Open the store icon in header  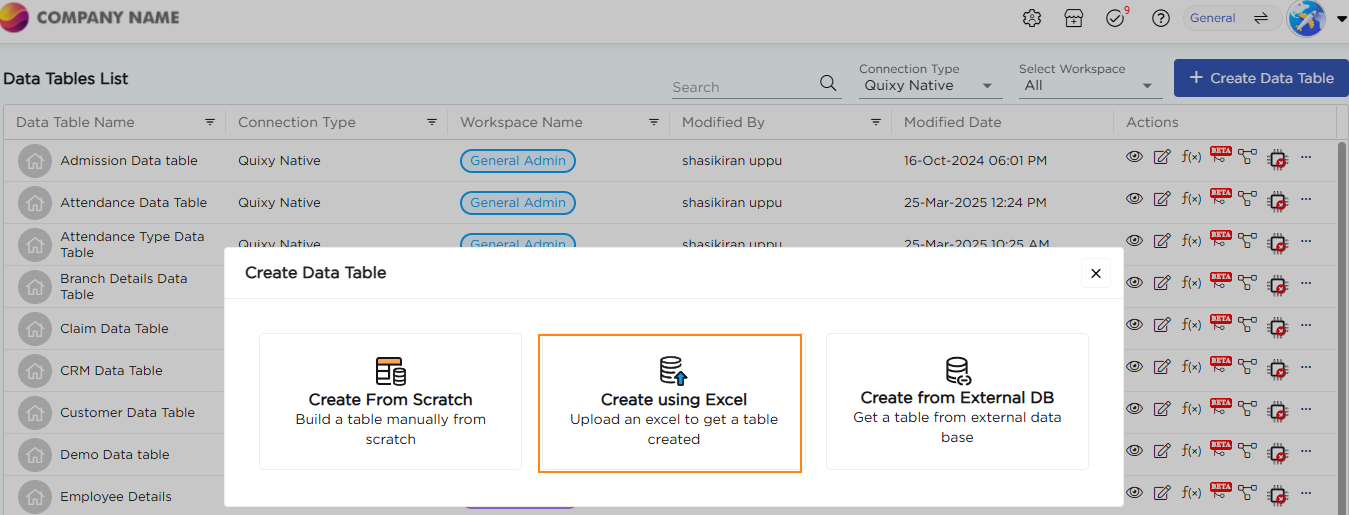pyautogui.click(x=1074, y=18)
